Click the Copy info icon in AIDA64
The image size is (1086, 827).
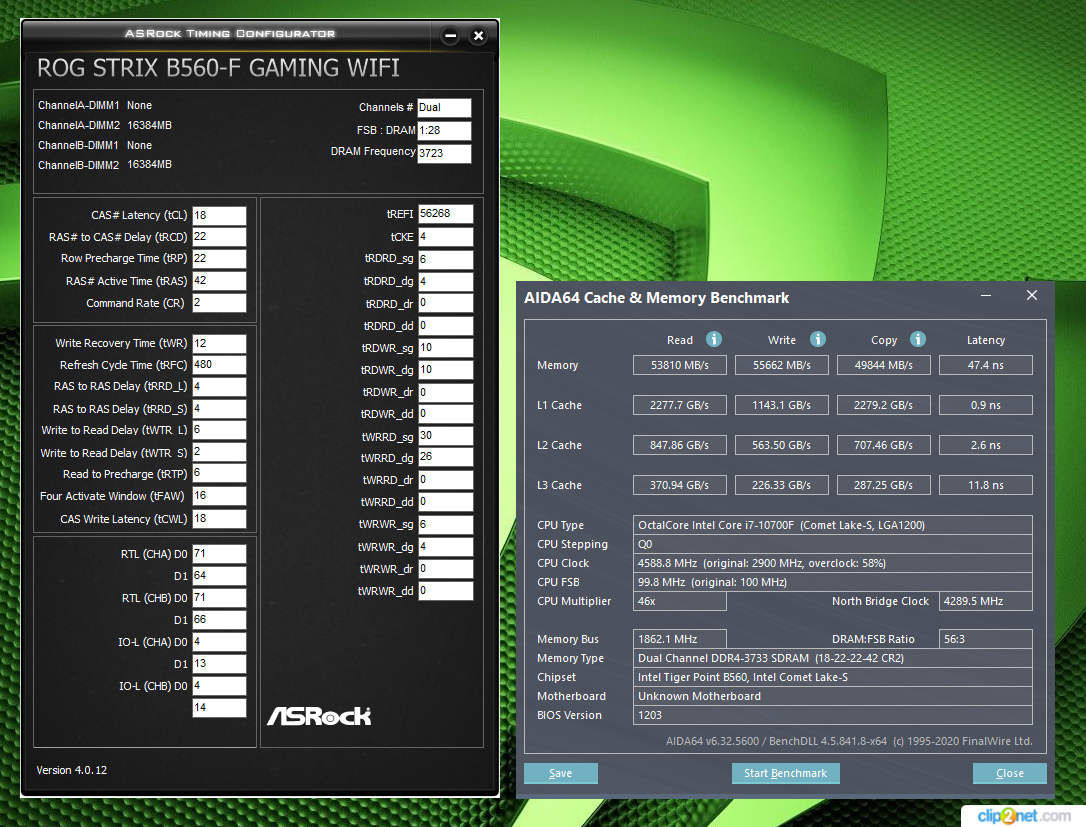[918, 339]
